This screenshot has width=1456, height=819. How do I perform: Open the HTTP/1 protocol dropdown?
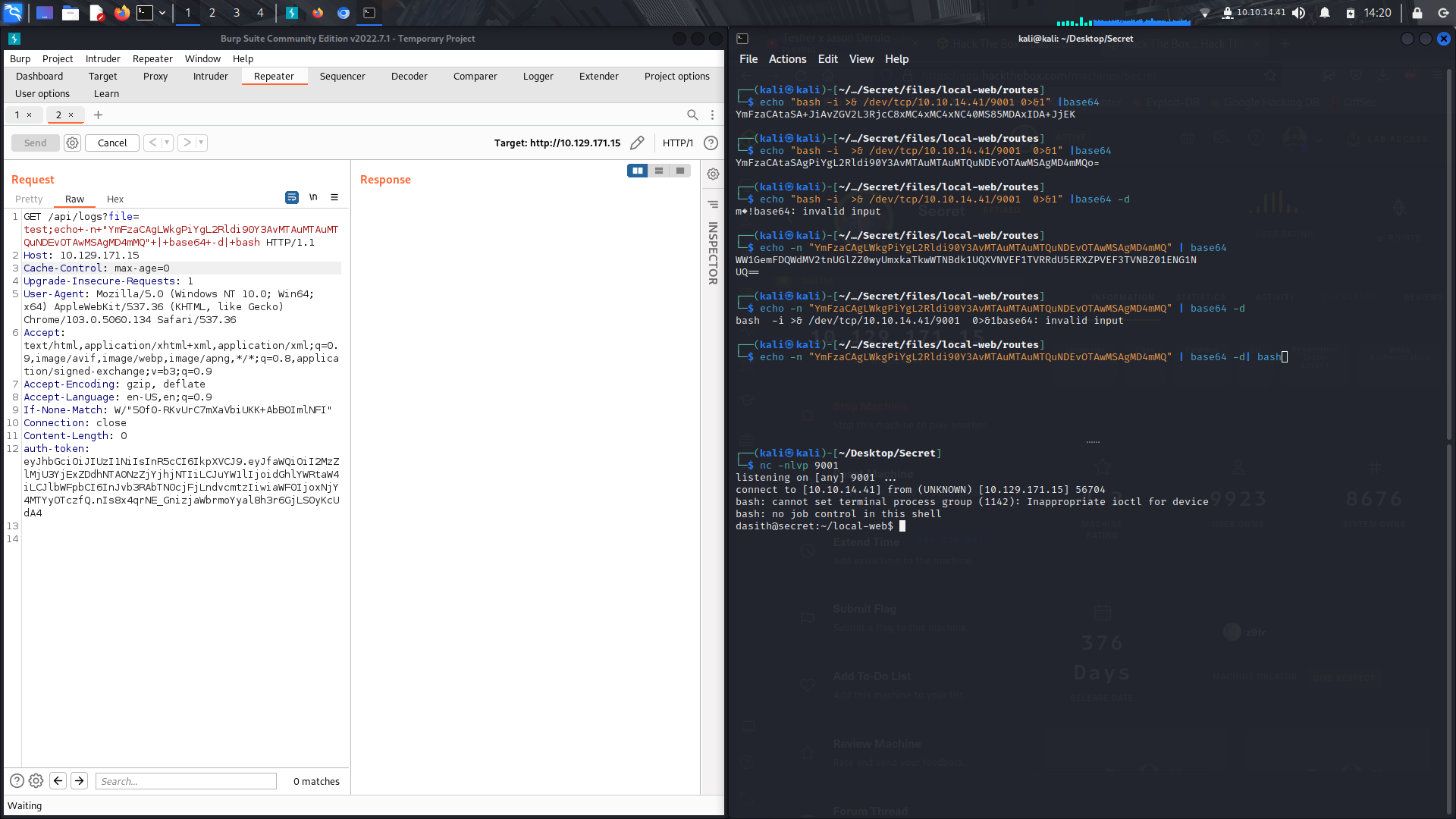677,143
